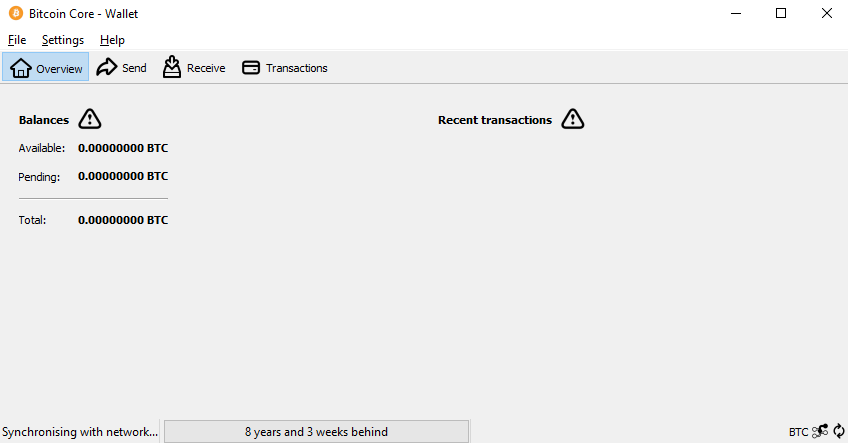Open the File menu
The height and width of the screenshot is (443, 848).
pos(17,40)
